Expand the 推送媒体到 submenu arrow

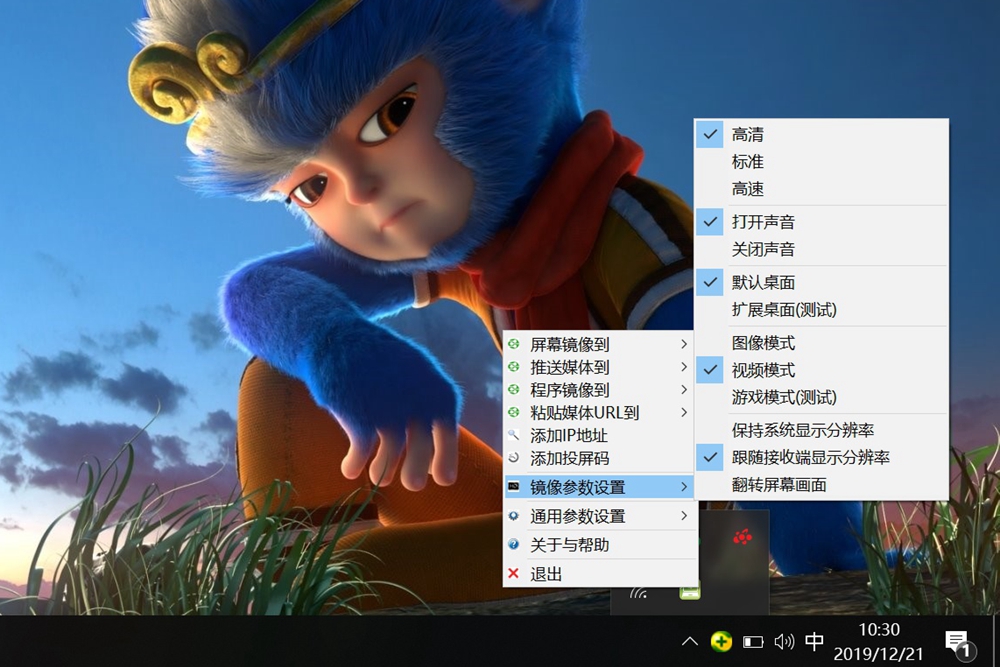684,367
